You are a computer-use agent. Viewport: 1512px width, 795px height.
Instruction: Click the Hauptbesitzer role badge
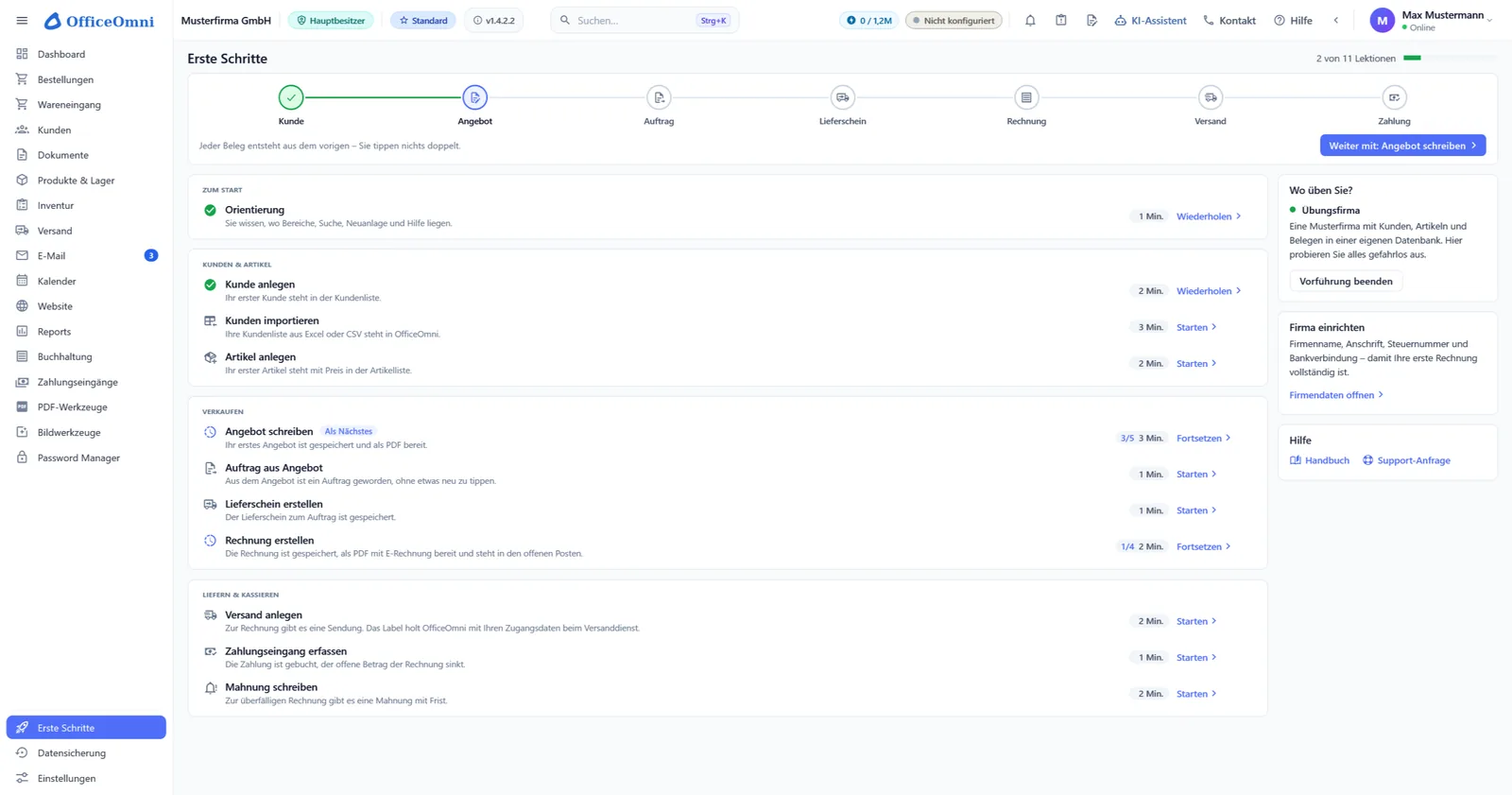click(331, 20)
